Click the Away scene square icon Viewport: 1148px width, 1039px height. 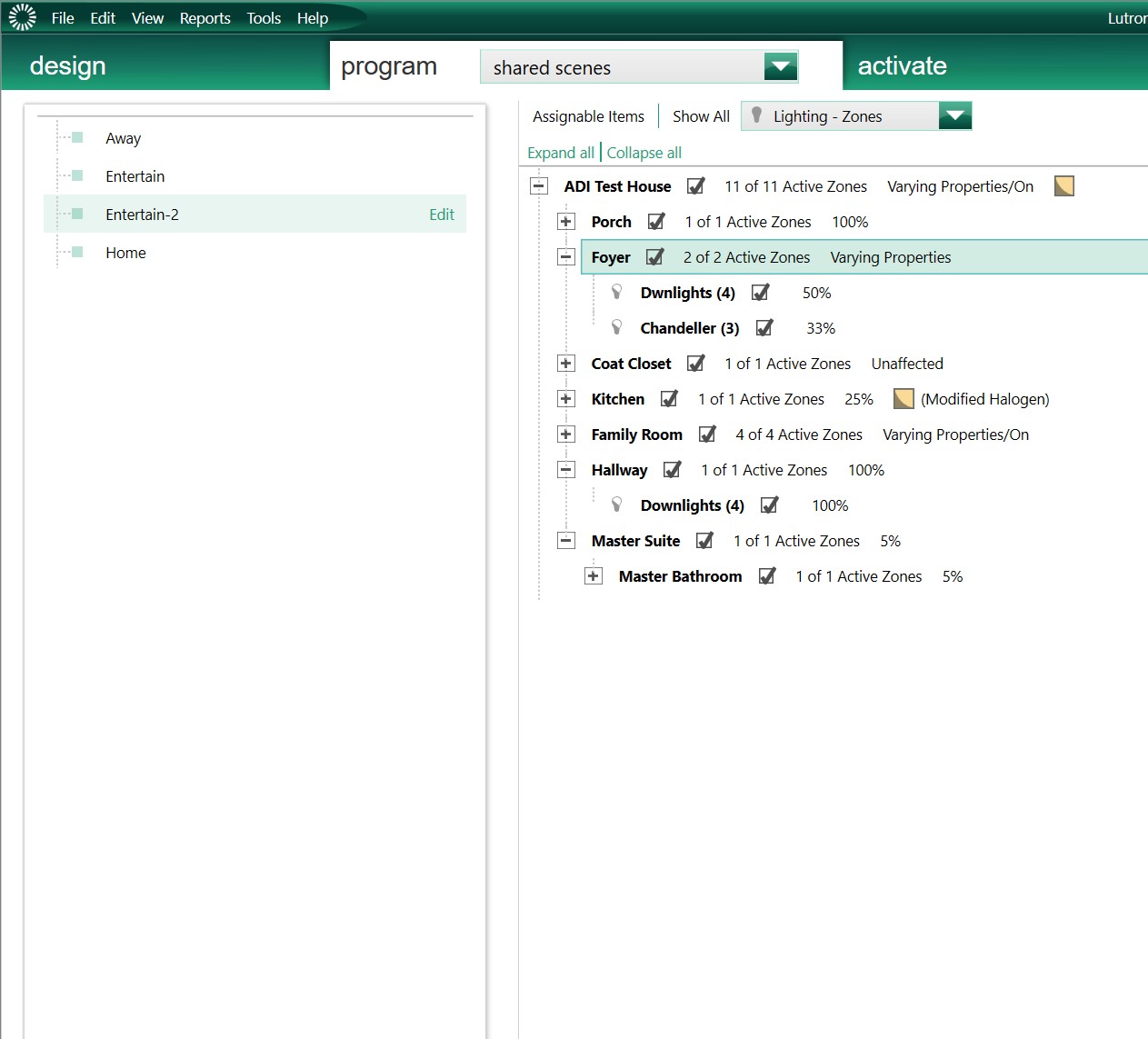[77, 137]
